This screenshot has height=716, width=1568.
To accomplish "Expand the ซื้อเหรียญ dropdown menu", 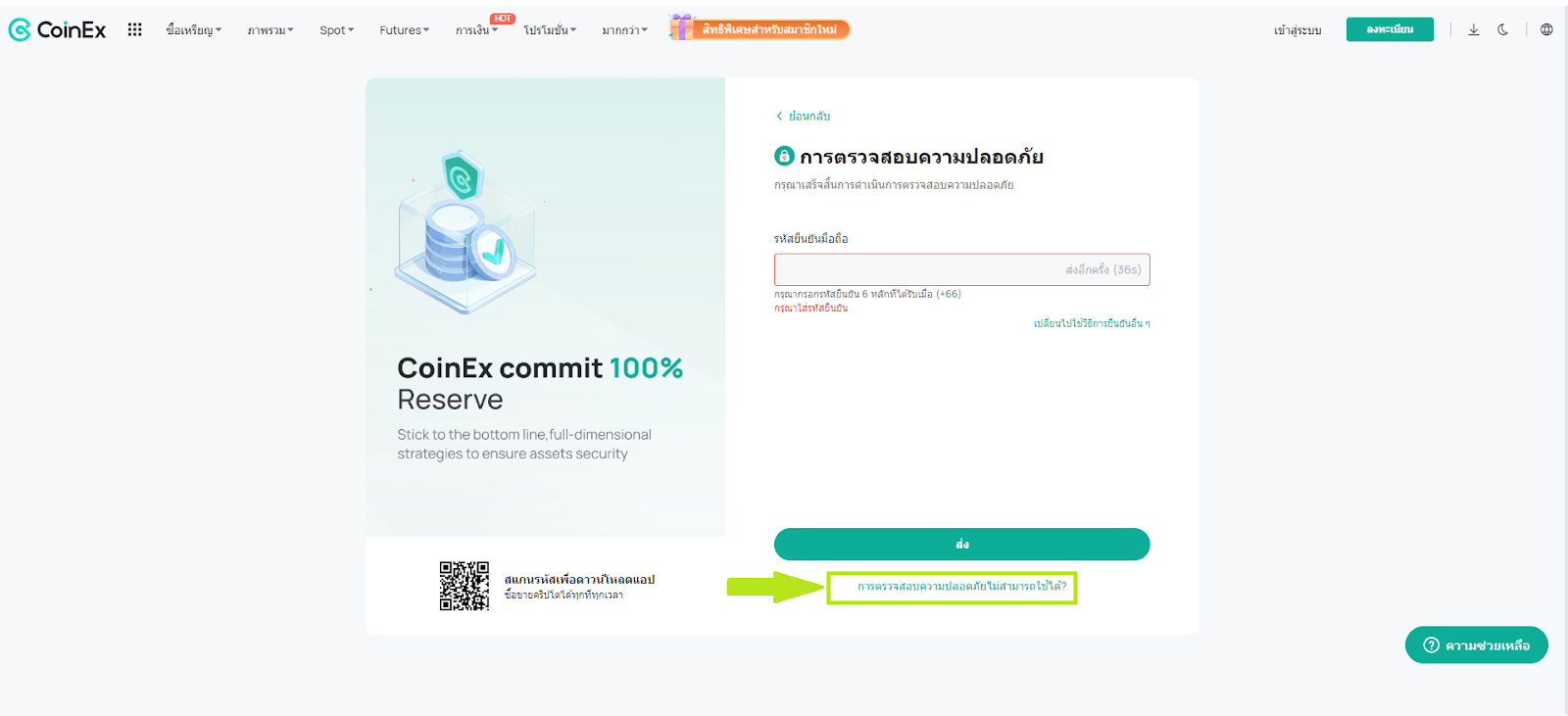I will pyautogui.click(x=194, y=30).
